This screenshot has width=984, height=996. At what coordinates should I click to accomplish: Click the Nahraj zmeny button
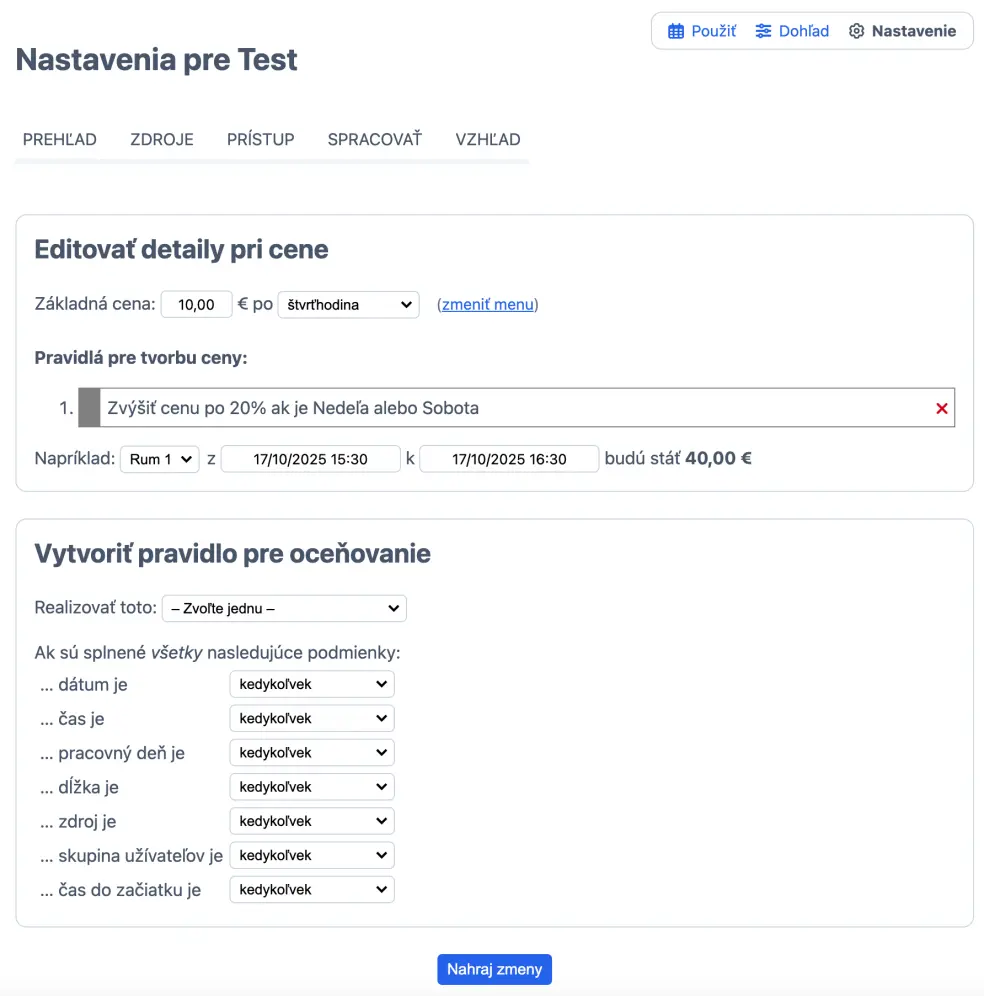click(x=494, y=969)
